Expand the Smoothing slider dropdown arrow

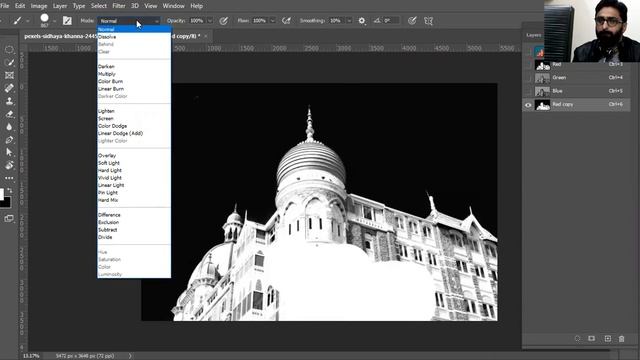click(349, 21)
